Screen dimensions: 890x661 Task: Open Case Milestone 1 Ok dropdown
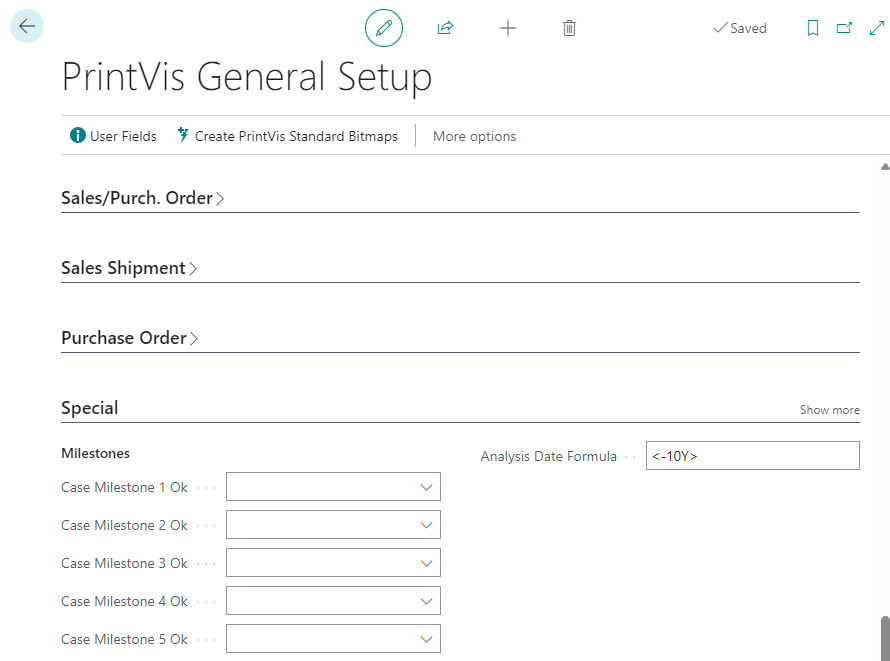[333, 487]
